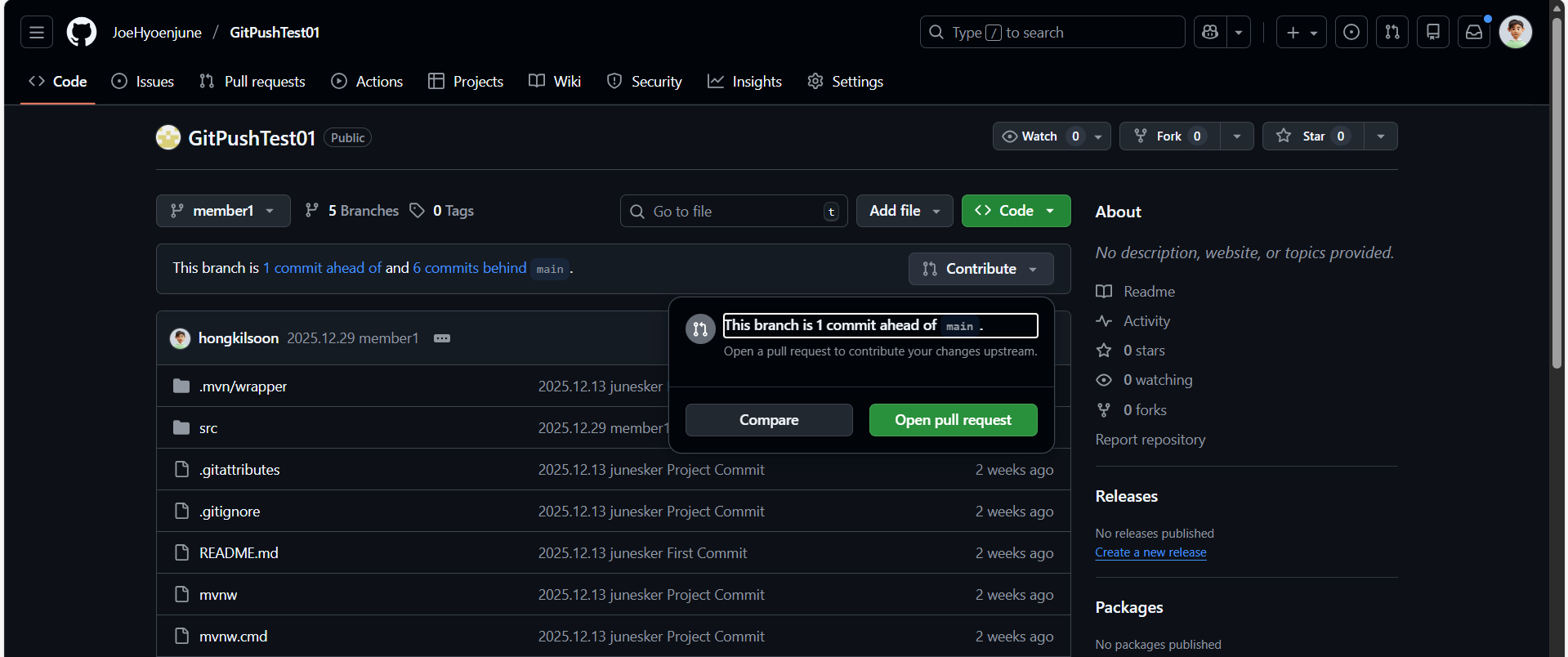Open First Commit message for README.md
Image resolution: width=1568 pixels, height=657 pixels.
[x=642, y=553]
